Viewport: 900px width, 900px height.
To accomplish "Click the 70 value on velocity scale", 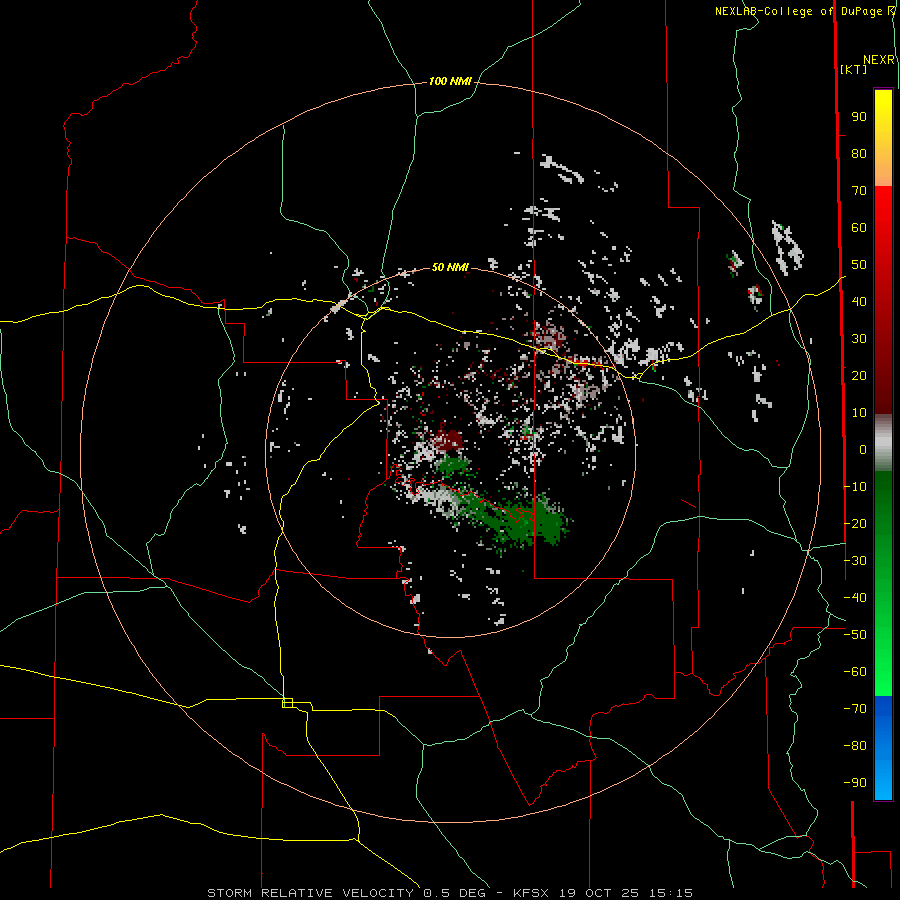I will click(x=859, y=191).
